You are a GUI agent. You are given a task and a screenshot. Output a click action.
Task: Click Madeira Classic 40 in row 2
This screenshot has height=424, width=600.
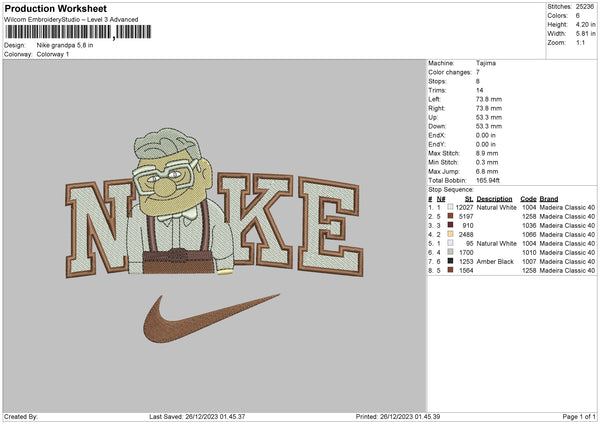(567, 216)
